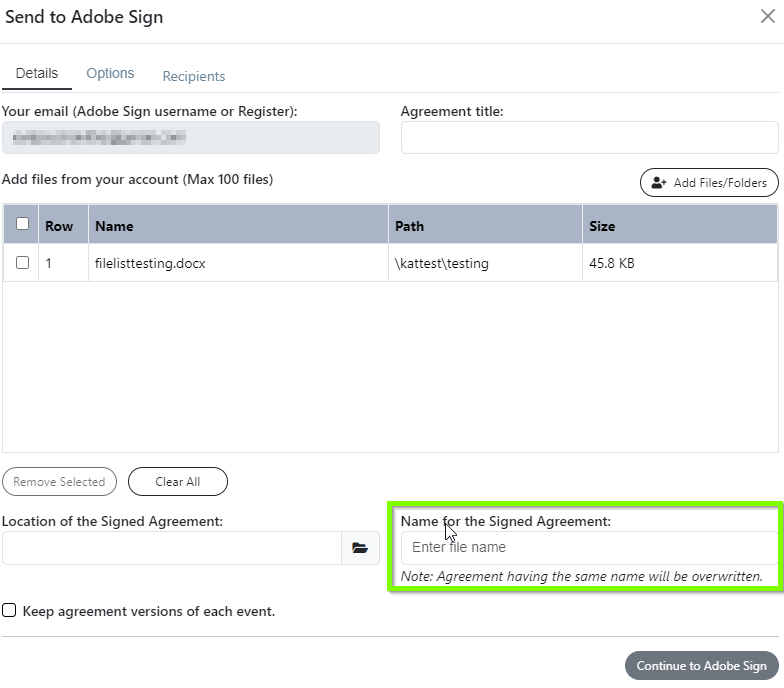Click the Size column header

pyautogui.click(x=680, y=224)
